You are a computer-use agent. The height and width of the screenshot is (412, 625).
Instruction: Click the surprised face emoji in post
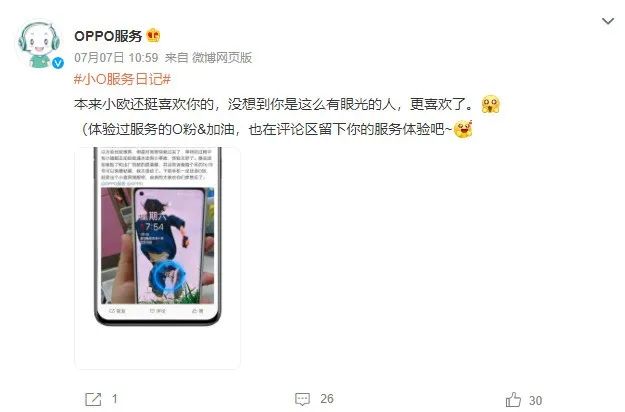pos(490,104)
